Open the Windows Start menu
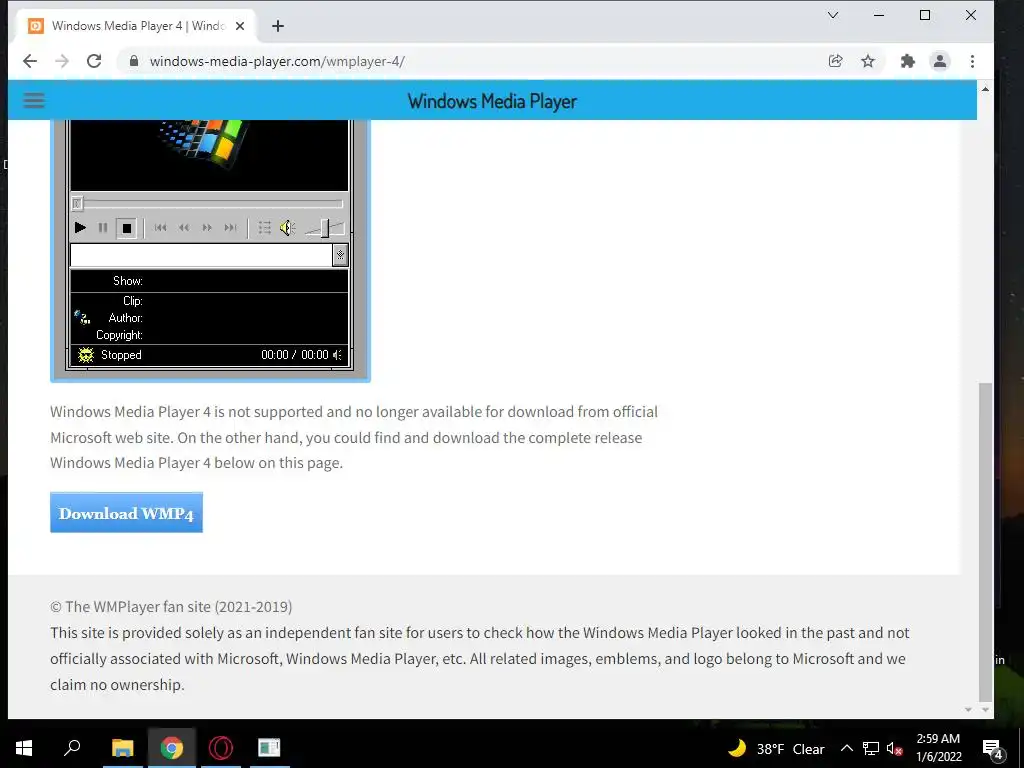The height and width of the screenshot is (768, 1024). (24, 748)
